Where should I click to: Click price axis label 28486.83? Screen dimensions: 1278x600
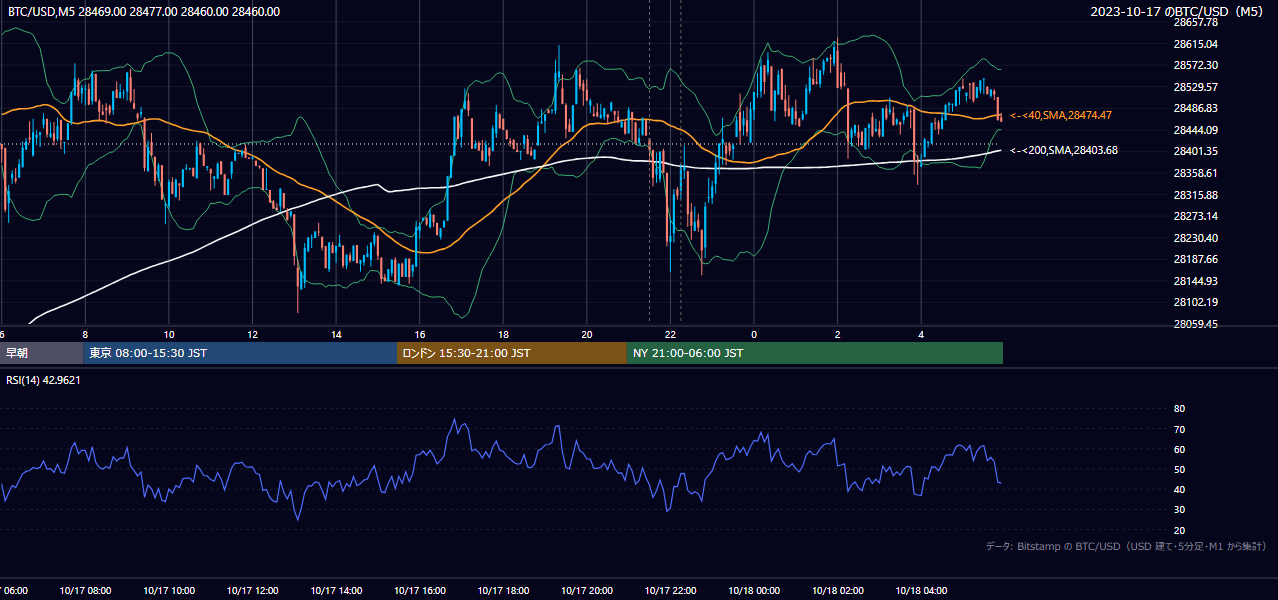(x=1195, y=108)
